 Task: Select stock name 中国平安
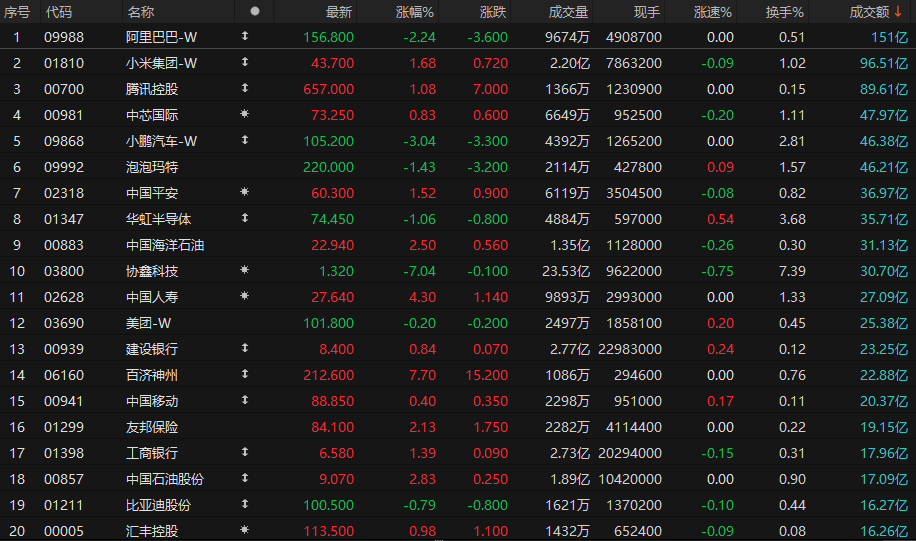pyautogui.click(x=152, y=193)
